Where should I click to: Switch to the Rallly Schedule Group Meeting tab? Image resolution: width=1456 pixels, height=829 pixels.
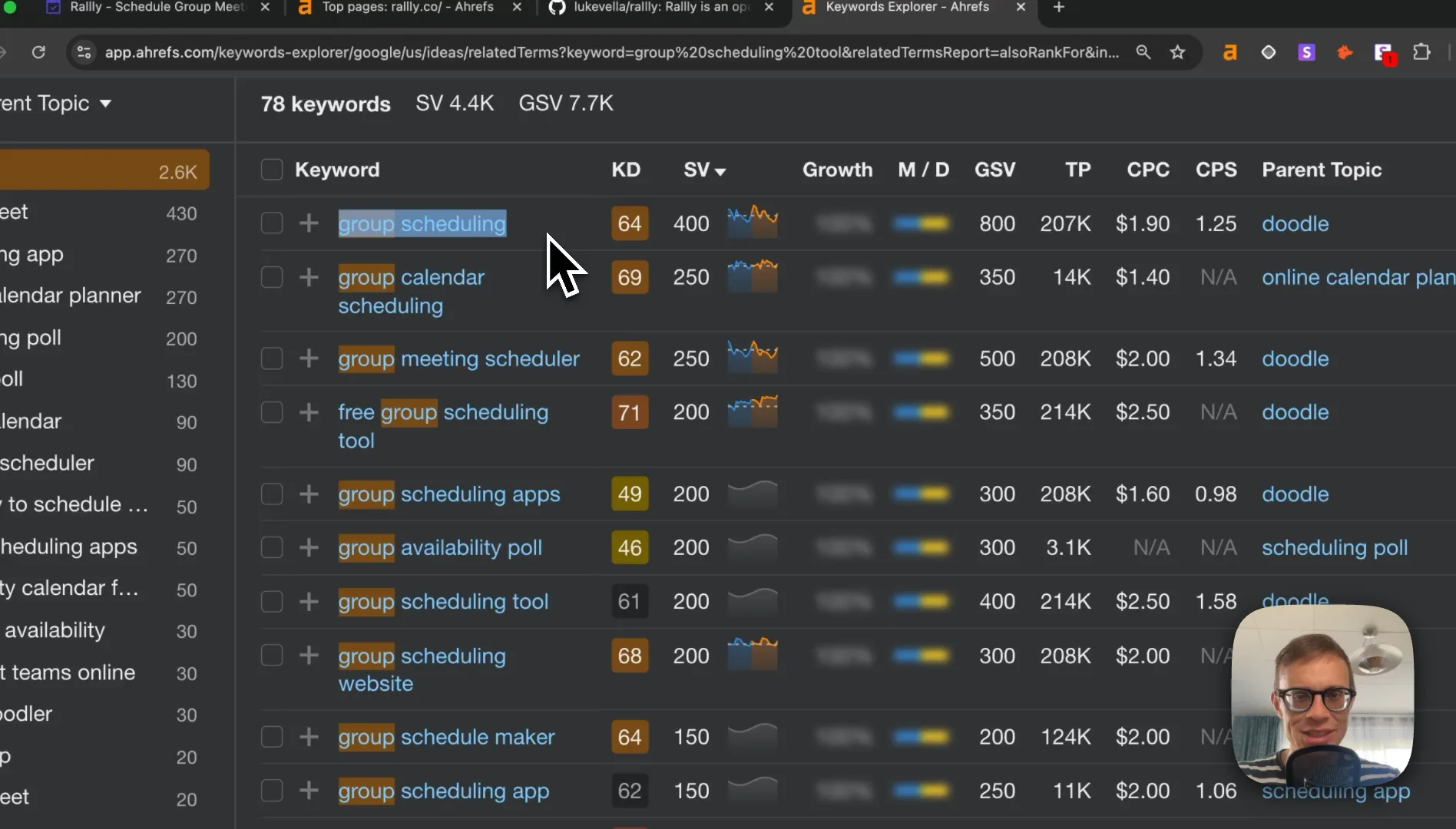[157, 8]
